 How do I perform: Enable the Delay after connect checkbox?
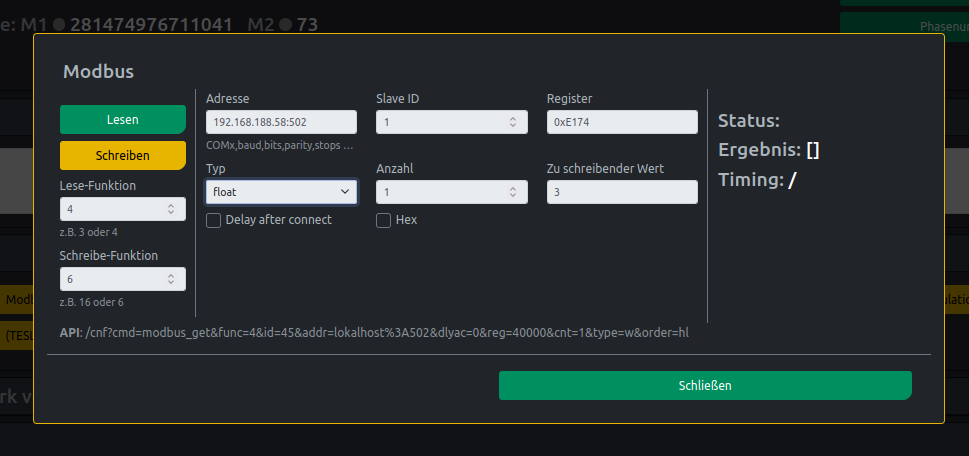click(213, 220)
